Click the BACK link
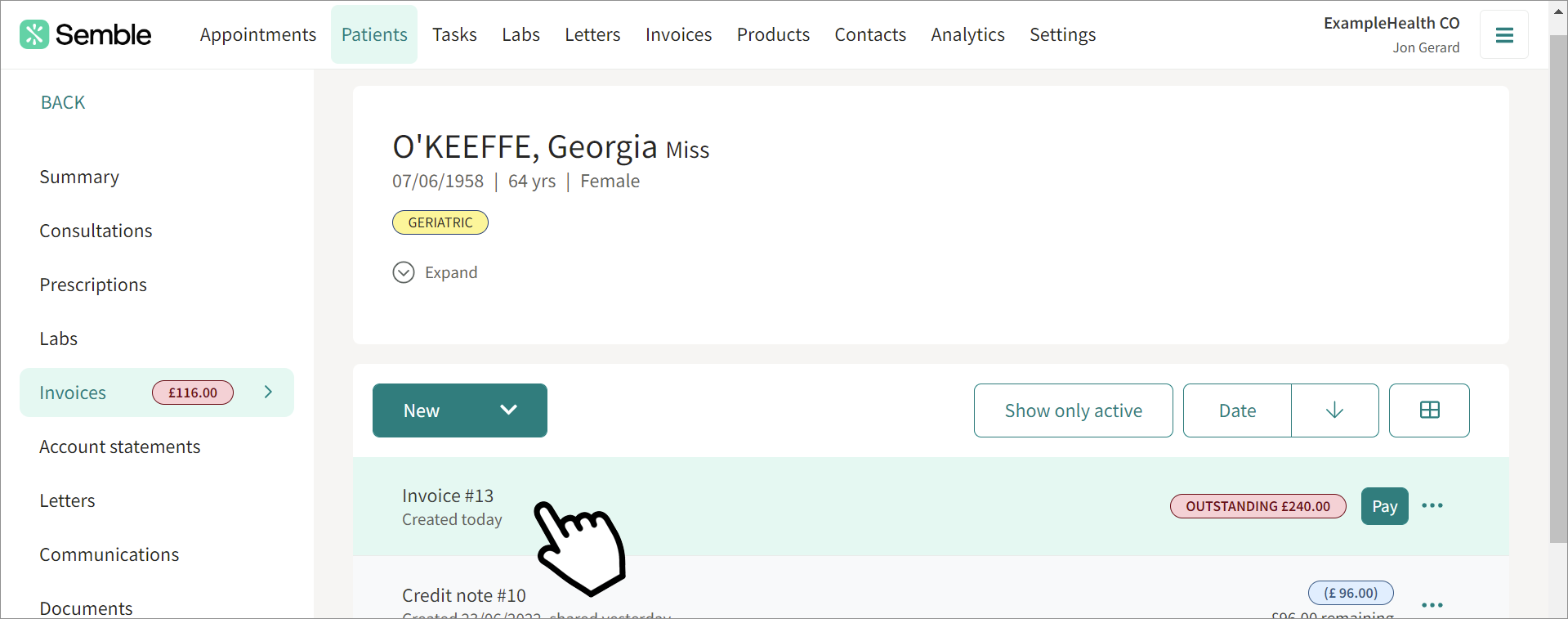This screenshot has height=619, width=1568. click(x=63, y=102)
